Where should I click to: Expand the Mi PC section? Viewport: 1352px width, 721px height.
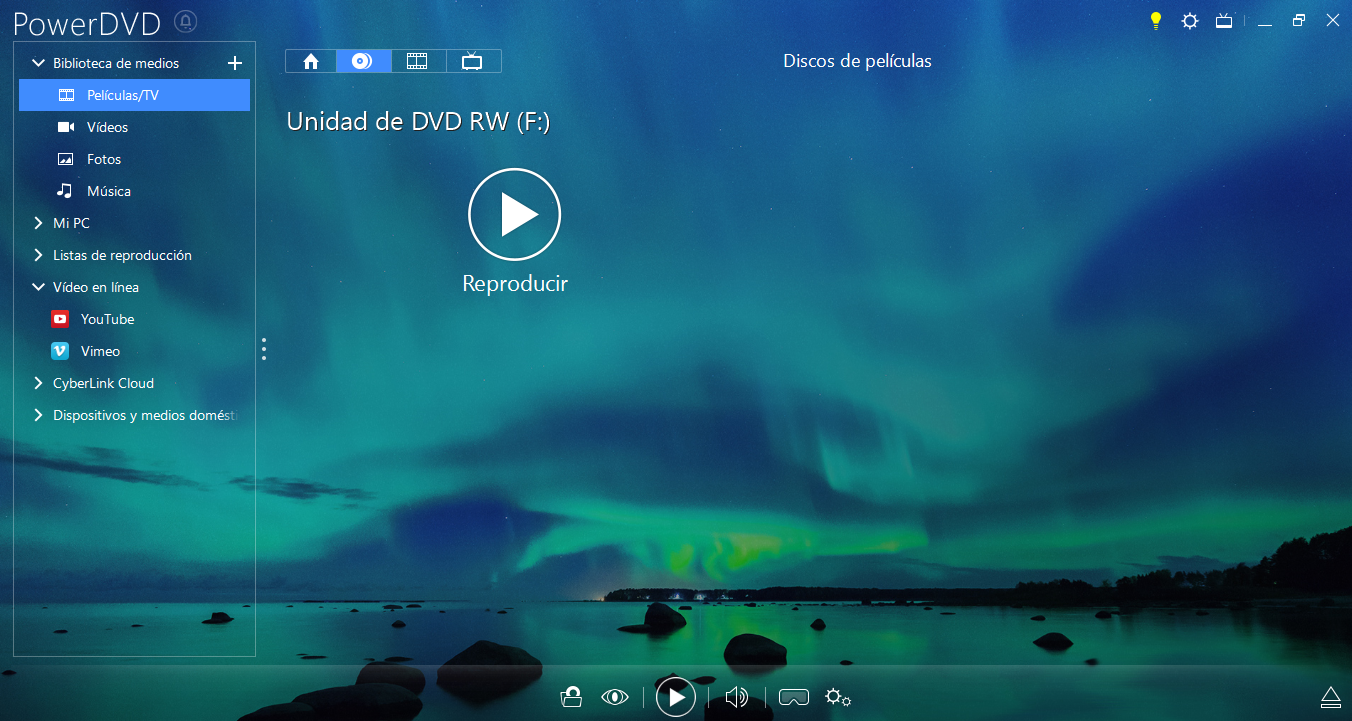tap(39, 223)
